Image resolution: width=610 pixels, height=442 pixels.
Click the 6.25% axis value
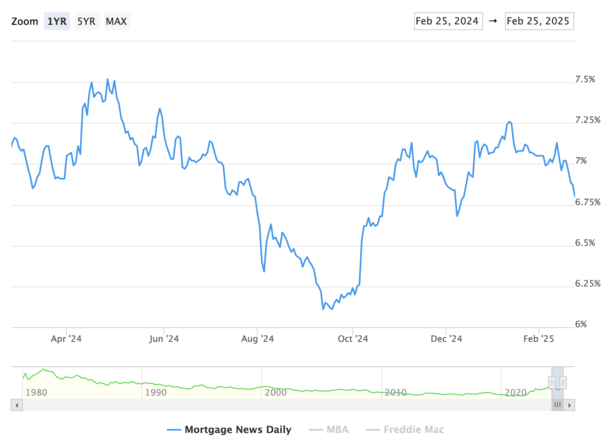pos(588,284)
